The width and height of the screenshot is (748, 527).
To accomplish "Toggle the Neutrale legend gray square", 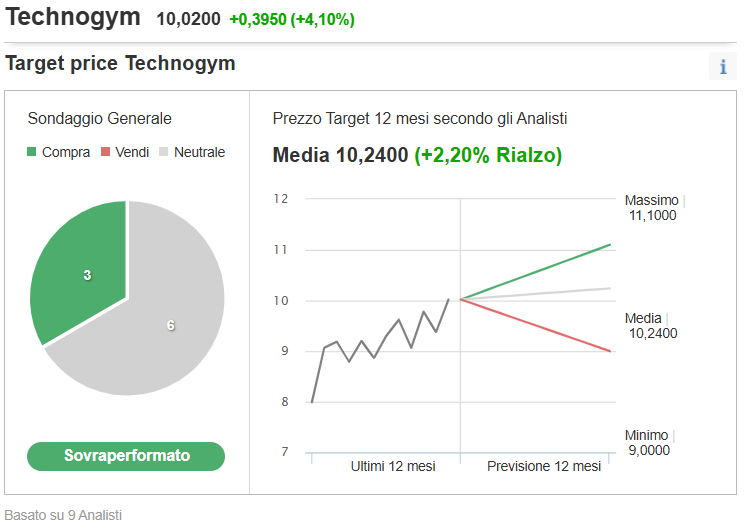I will click(x=164, y=152).
